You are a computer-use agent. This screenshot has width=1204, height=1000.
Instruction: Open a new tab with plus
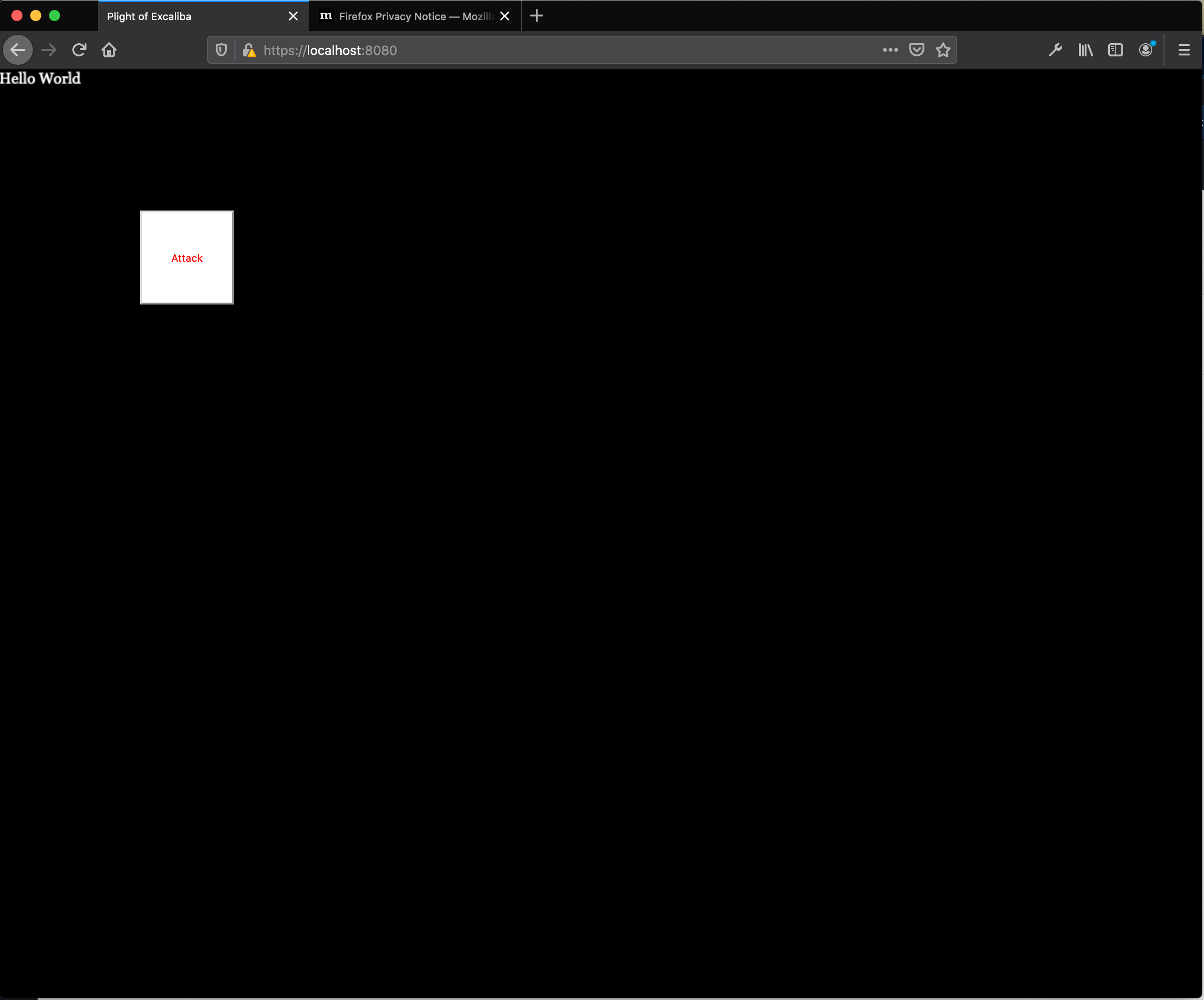tap(537, 16)
